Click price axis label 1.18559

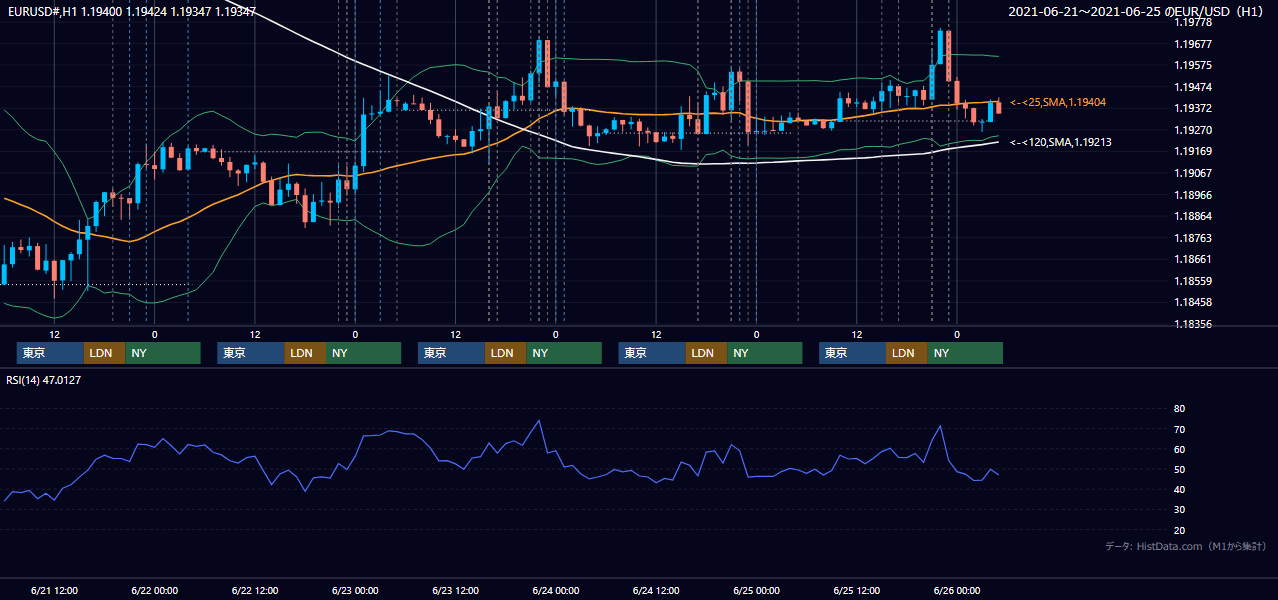[1193, 281]
